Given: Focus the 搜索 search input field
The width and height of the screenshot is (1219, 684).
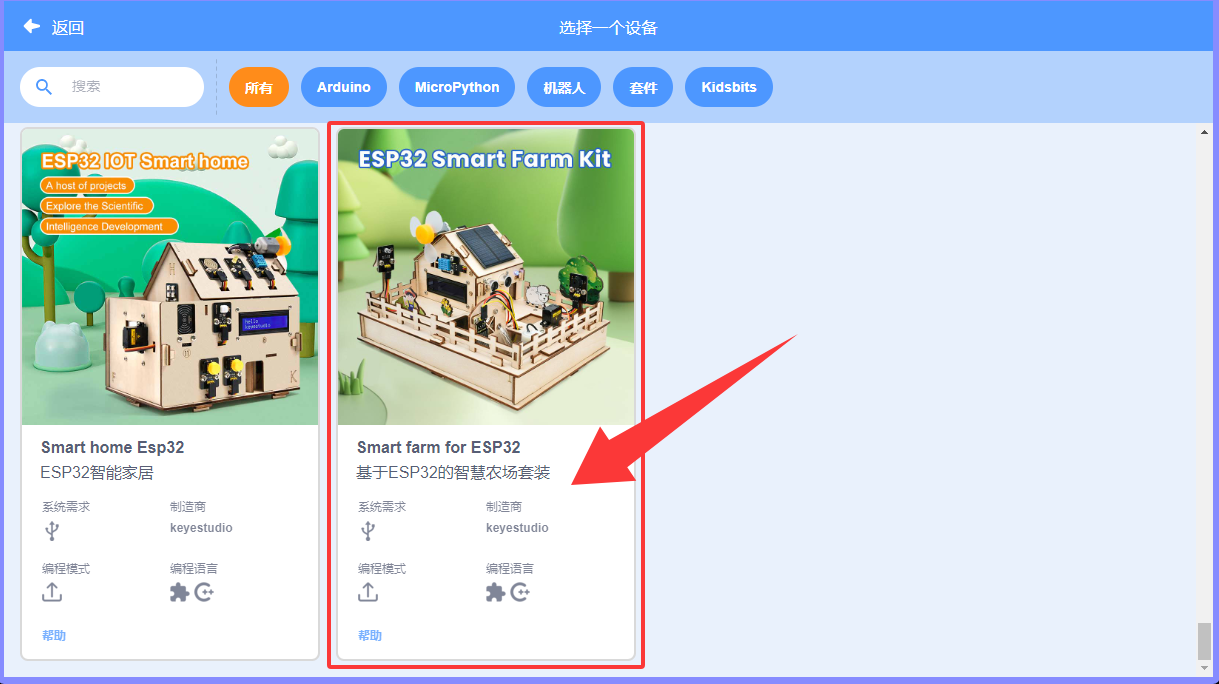Looking at the screenshot, I should tap(112, 87).
